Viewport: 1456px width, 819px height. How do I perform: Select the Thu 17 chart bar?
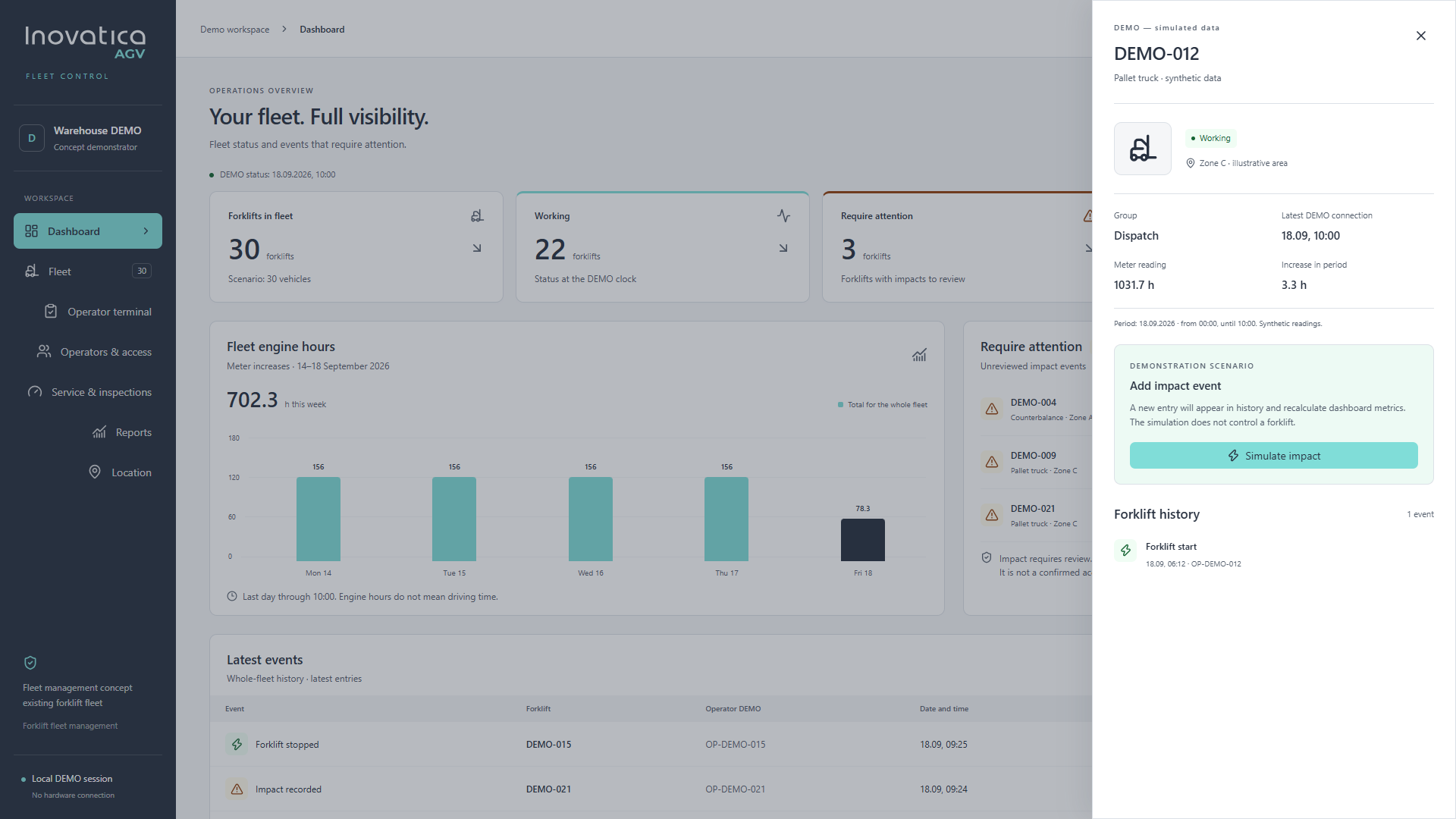coord(726,519)
